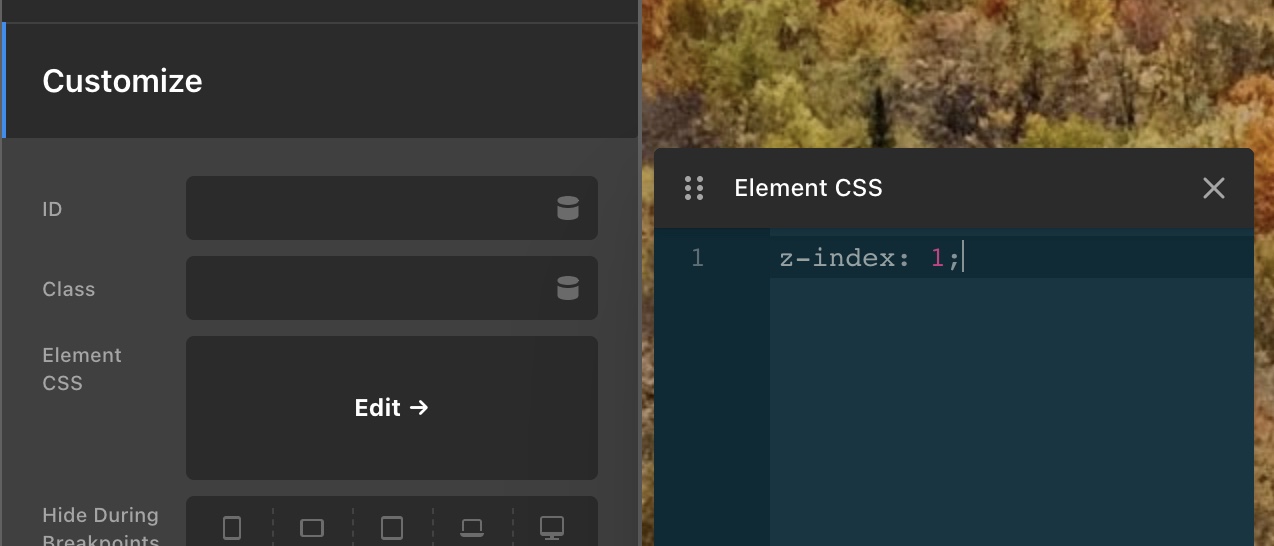The width and height of the screenshot is (1274, 546).
Task: Close the Element CSS editor panel
Action: click(x=1213, y=188)
